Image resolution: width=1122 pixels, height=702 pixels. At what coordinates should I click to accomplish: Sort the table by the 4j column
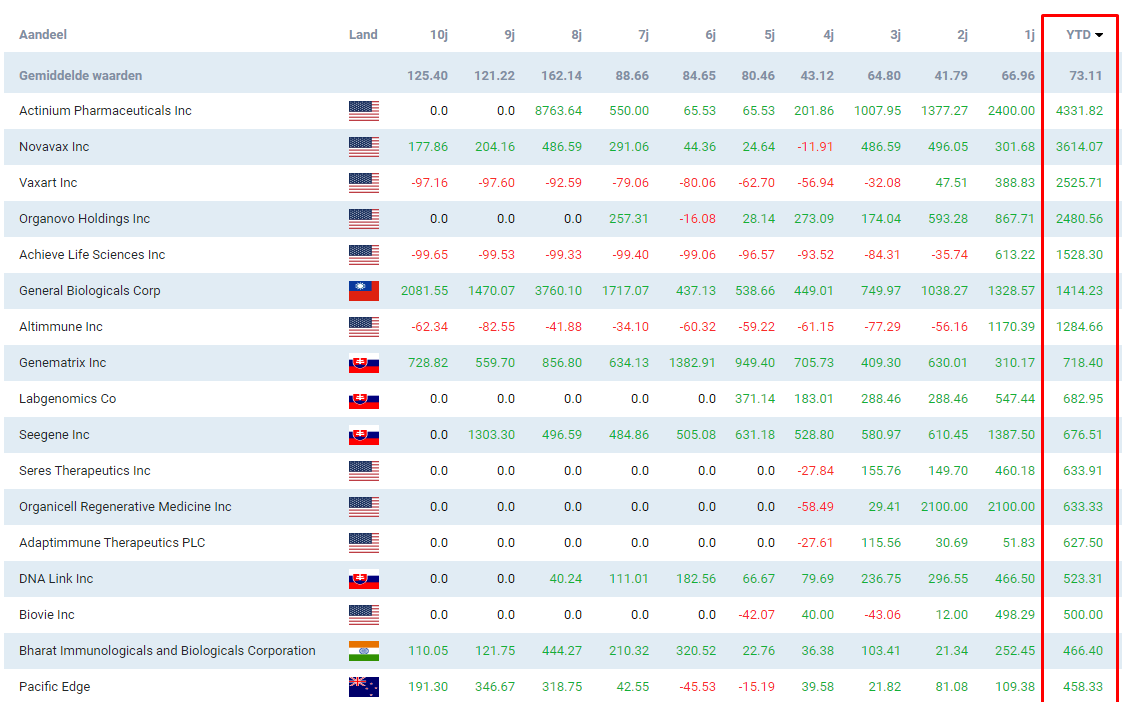pyautogui.click(x=829, y=34)
